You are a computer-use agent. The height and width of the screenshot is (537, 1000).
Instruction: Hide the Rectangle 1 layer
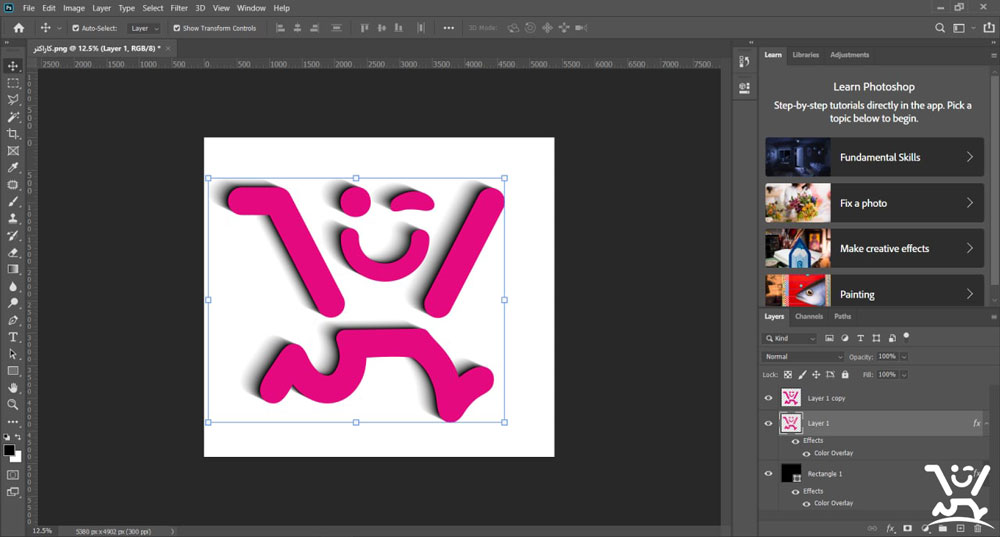[768, 473]
